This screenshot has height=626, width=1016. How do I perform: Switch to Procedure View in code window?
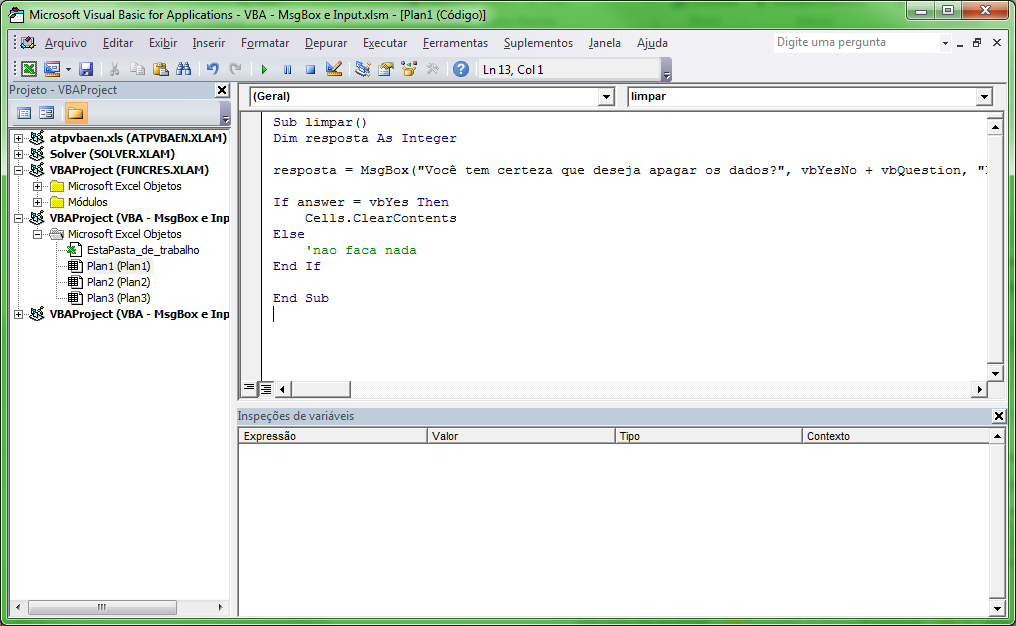(249, 388)
